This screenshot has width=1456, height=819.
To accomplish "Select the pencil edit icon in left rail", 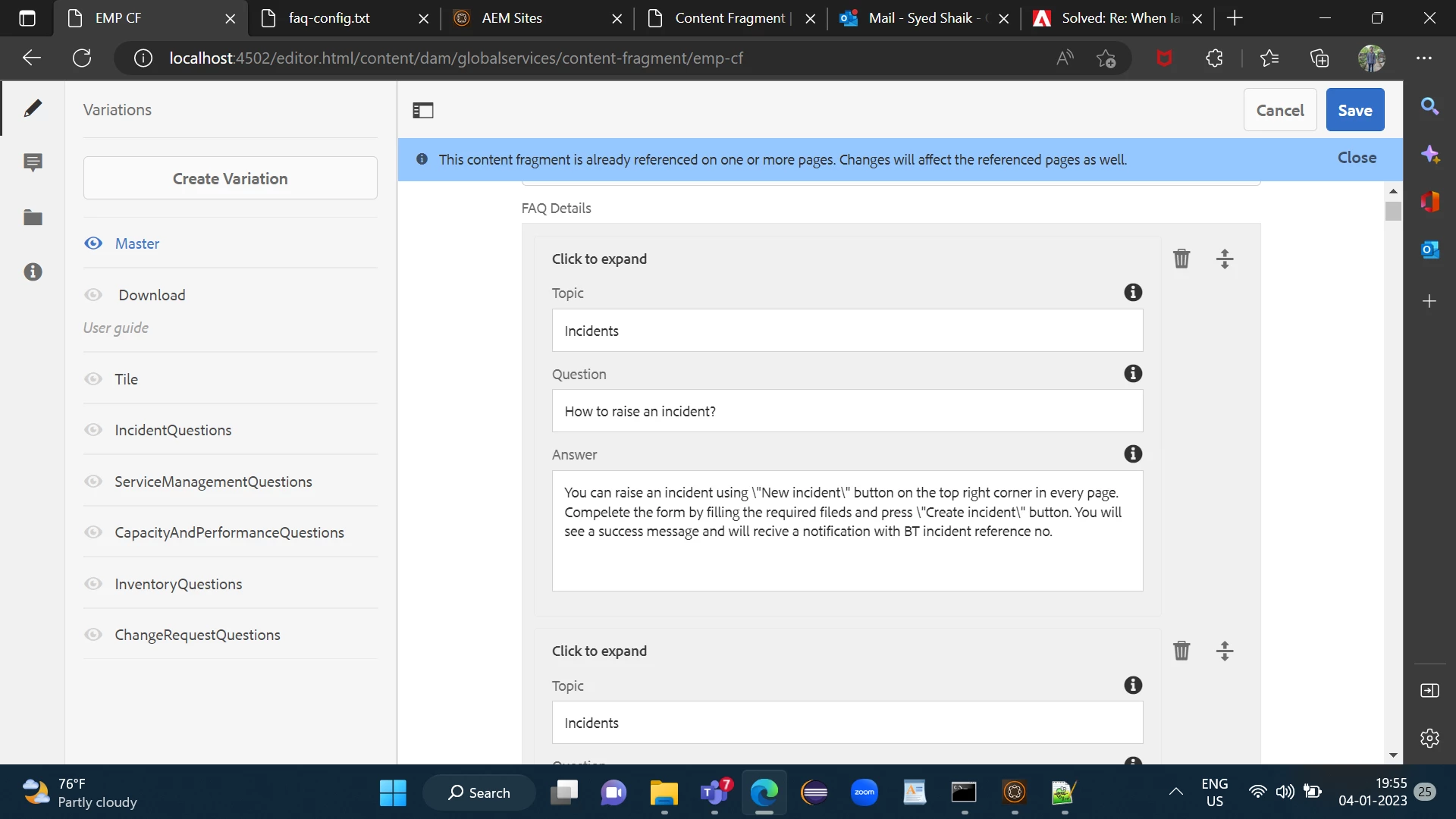I will point(33,108).
